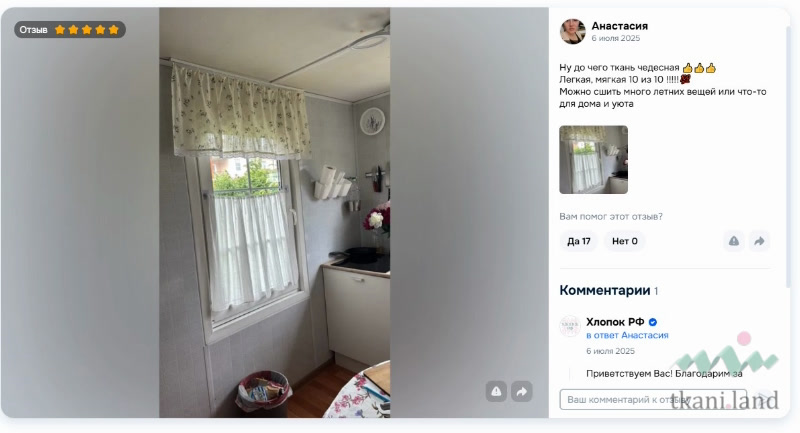Expand the Приветствуем Вас reply text
The image size is (800, 433).
tap(664, 374)
